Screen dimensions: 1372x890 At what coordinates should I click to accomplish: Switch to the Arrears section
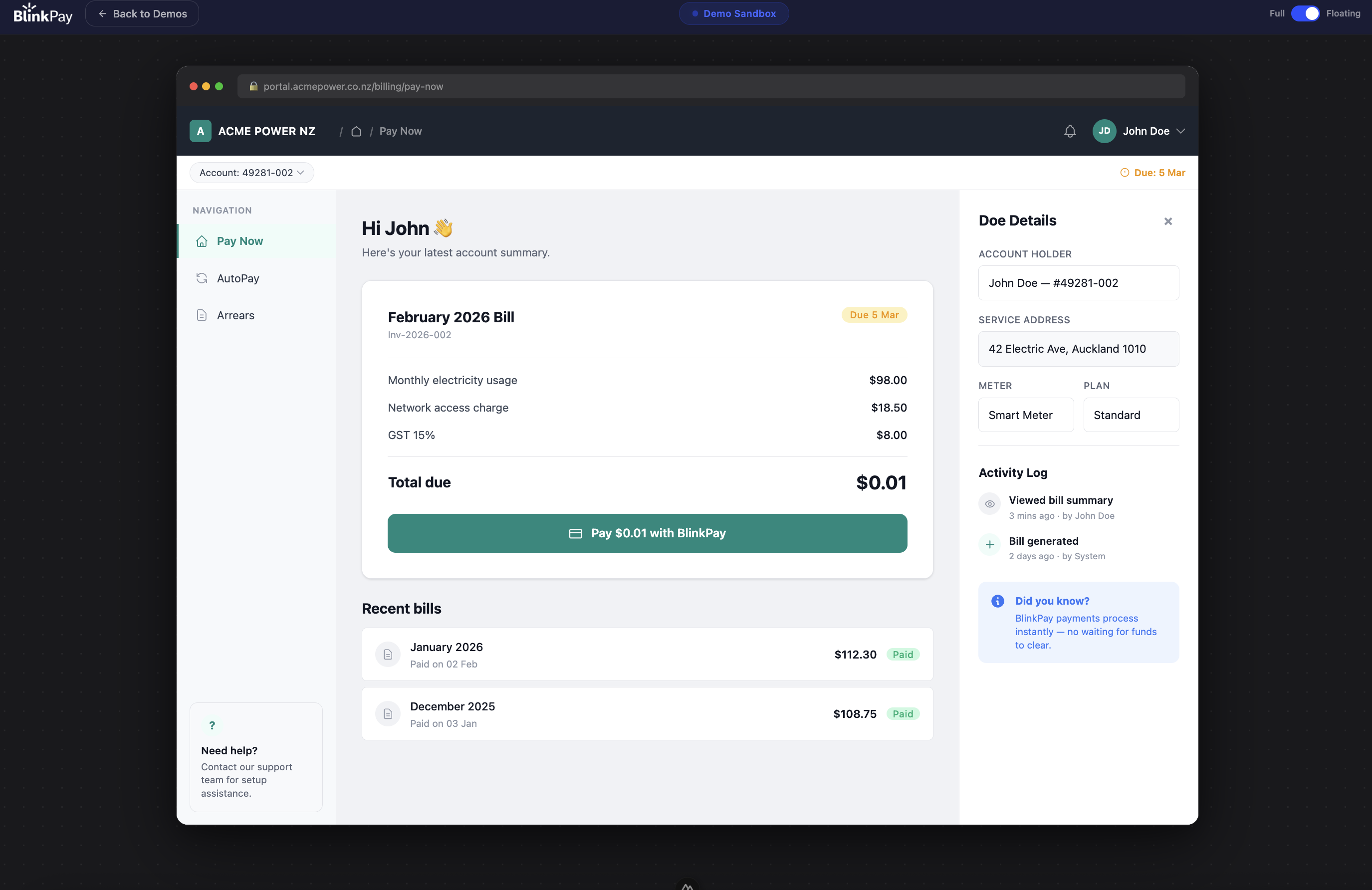point(235,315)
